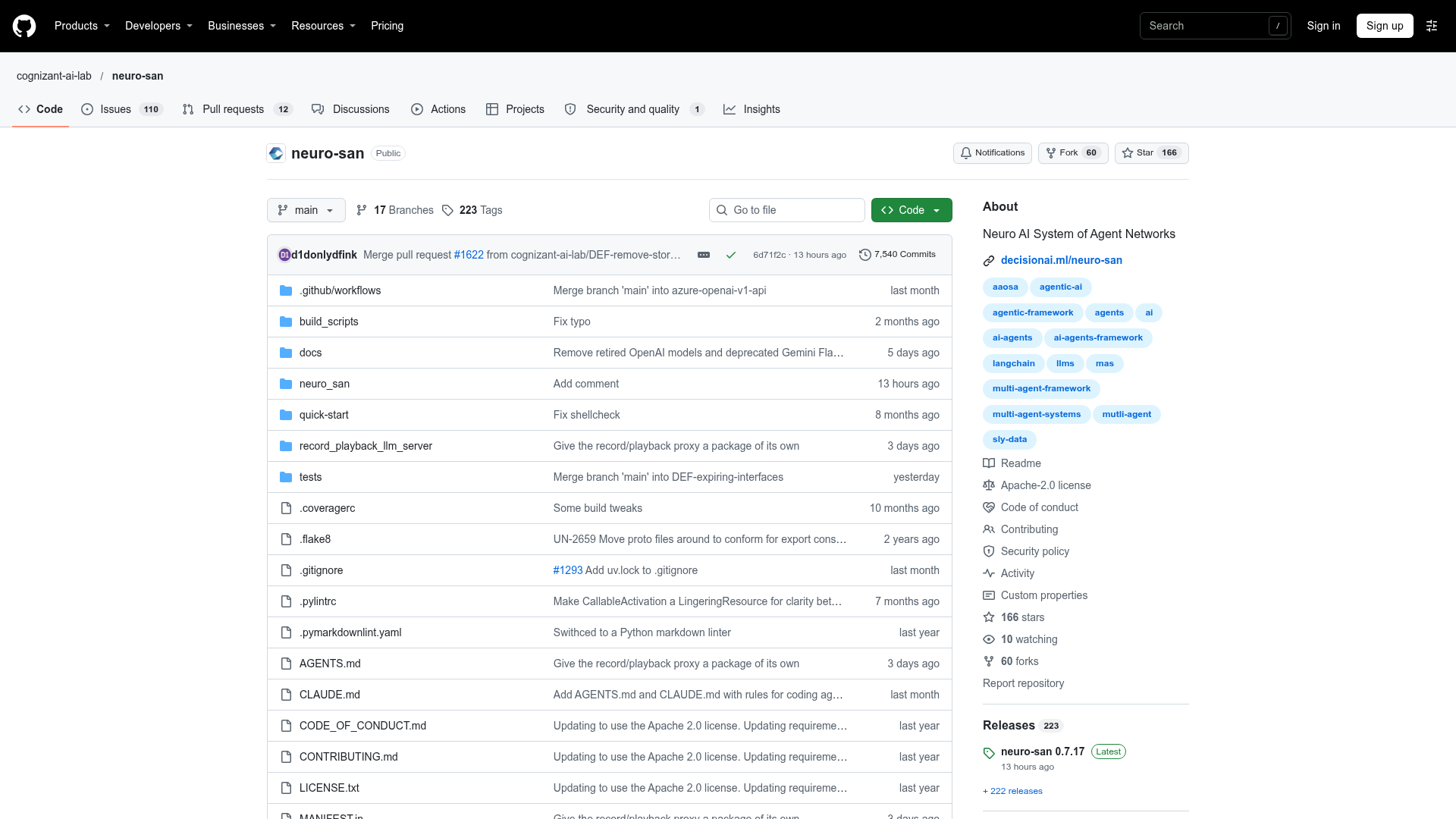Open the main branch selector dropdown
The width and height of the screenshot is (1456, 819).
306,210
